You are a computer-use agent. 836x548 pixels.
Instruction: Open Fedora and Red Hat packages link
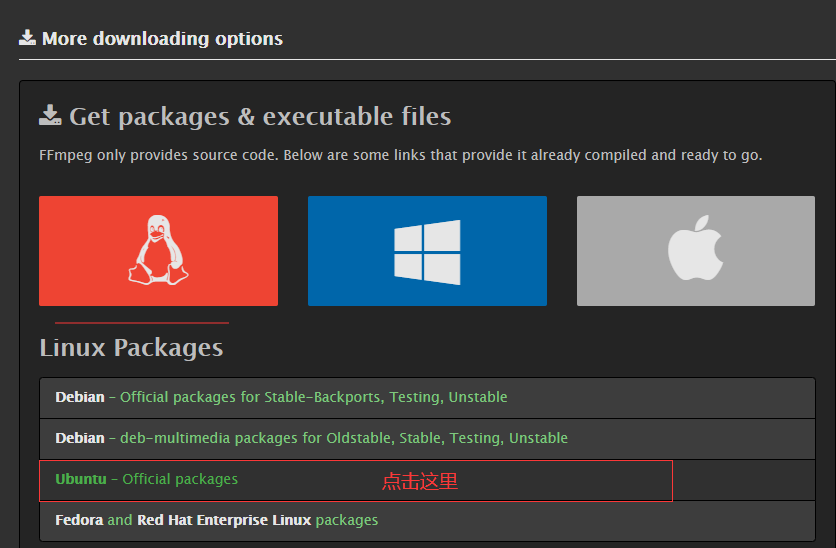point(427,521)
